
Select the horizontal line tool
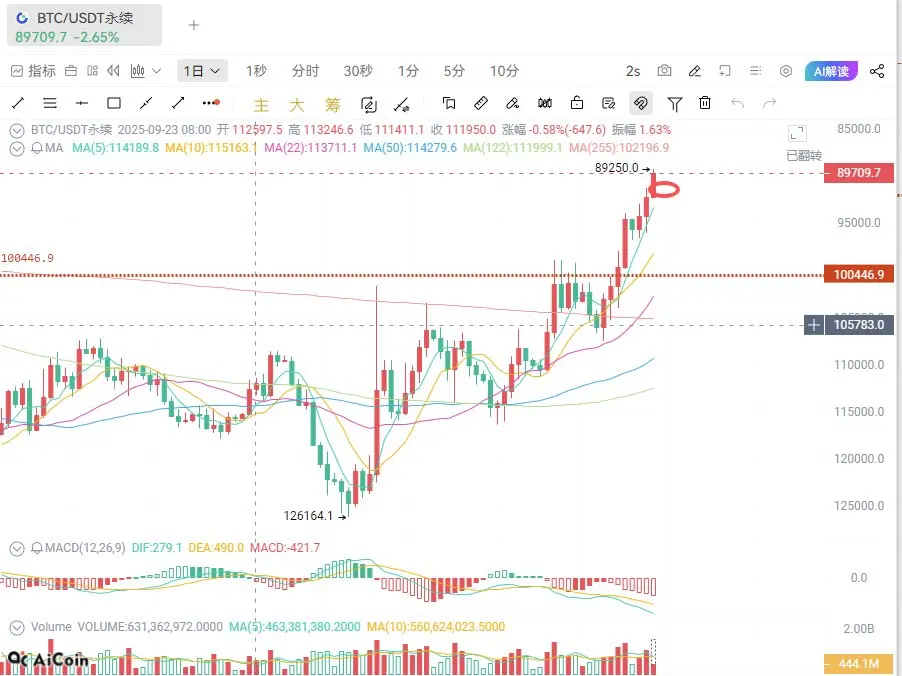click(82, 103)
